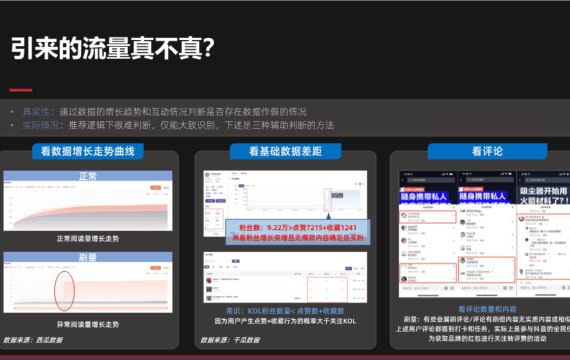570x360 pixels.
Task: Open the 刷量 abnormal growth chart thumbnail
Action: tap(88, 282)
